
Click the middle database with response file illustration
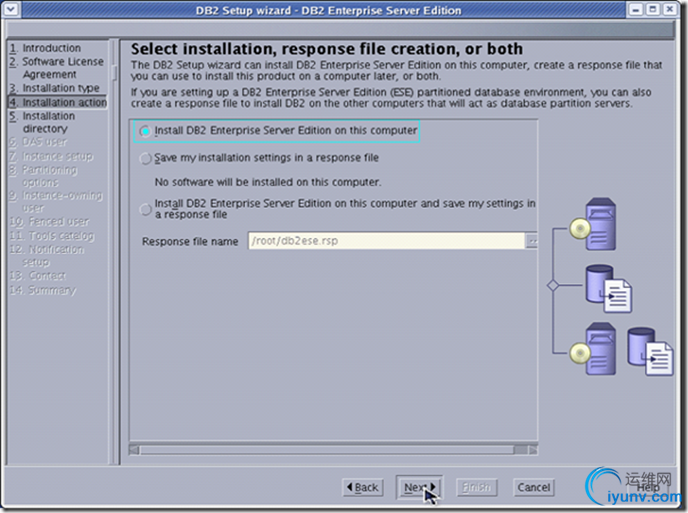pos(609,289)
